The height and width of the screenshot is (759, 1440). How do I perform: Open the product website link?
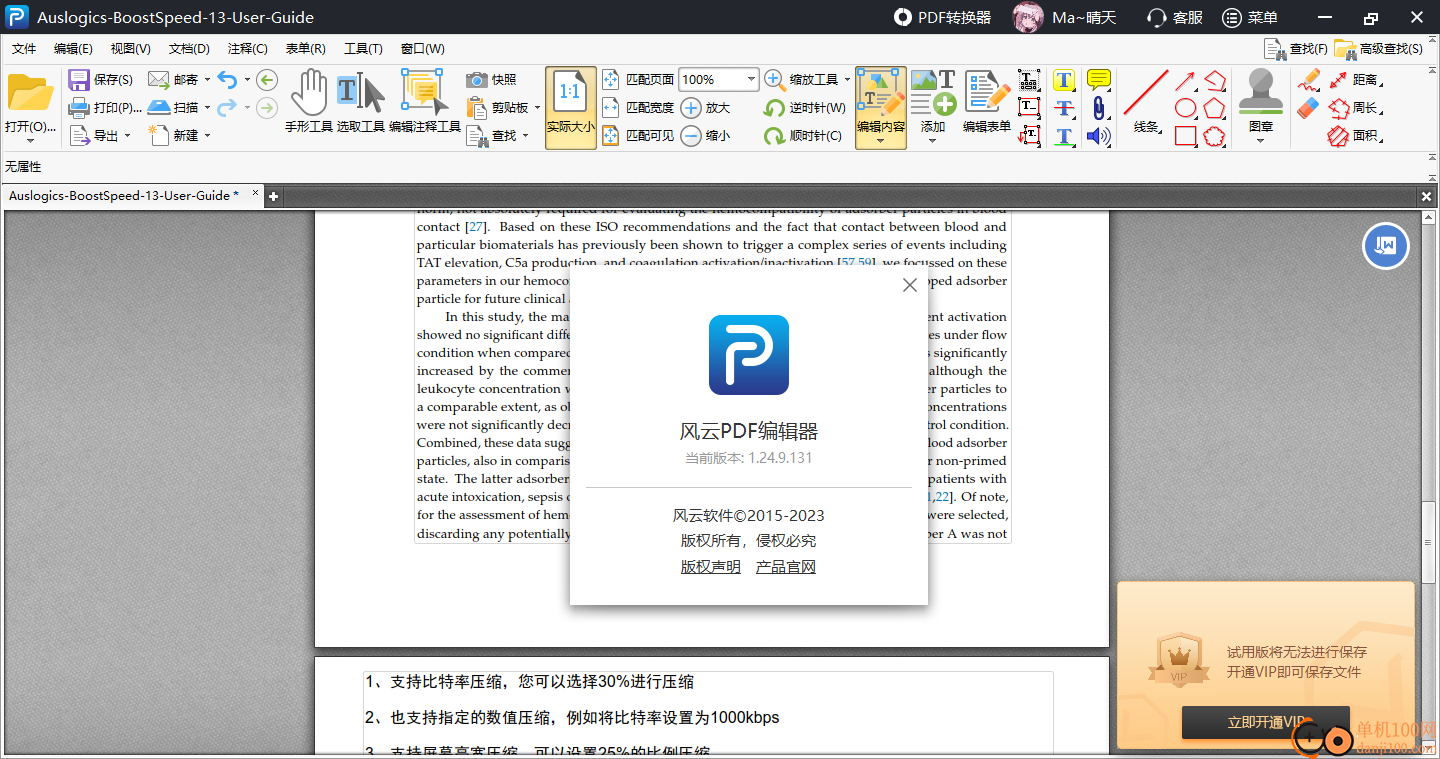(786, 567)
